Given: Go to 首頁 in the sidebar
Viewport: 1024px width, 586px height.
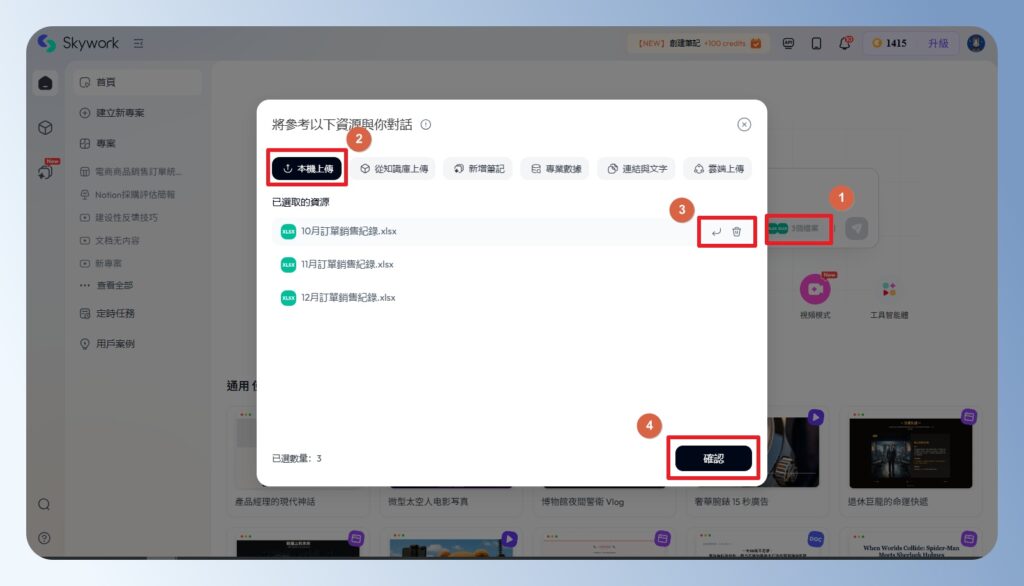Looking at the screenshot, I should 102,84.
